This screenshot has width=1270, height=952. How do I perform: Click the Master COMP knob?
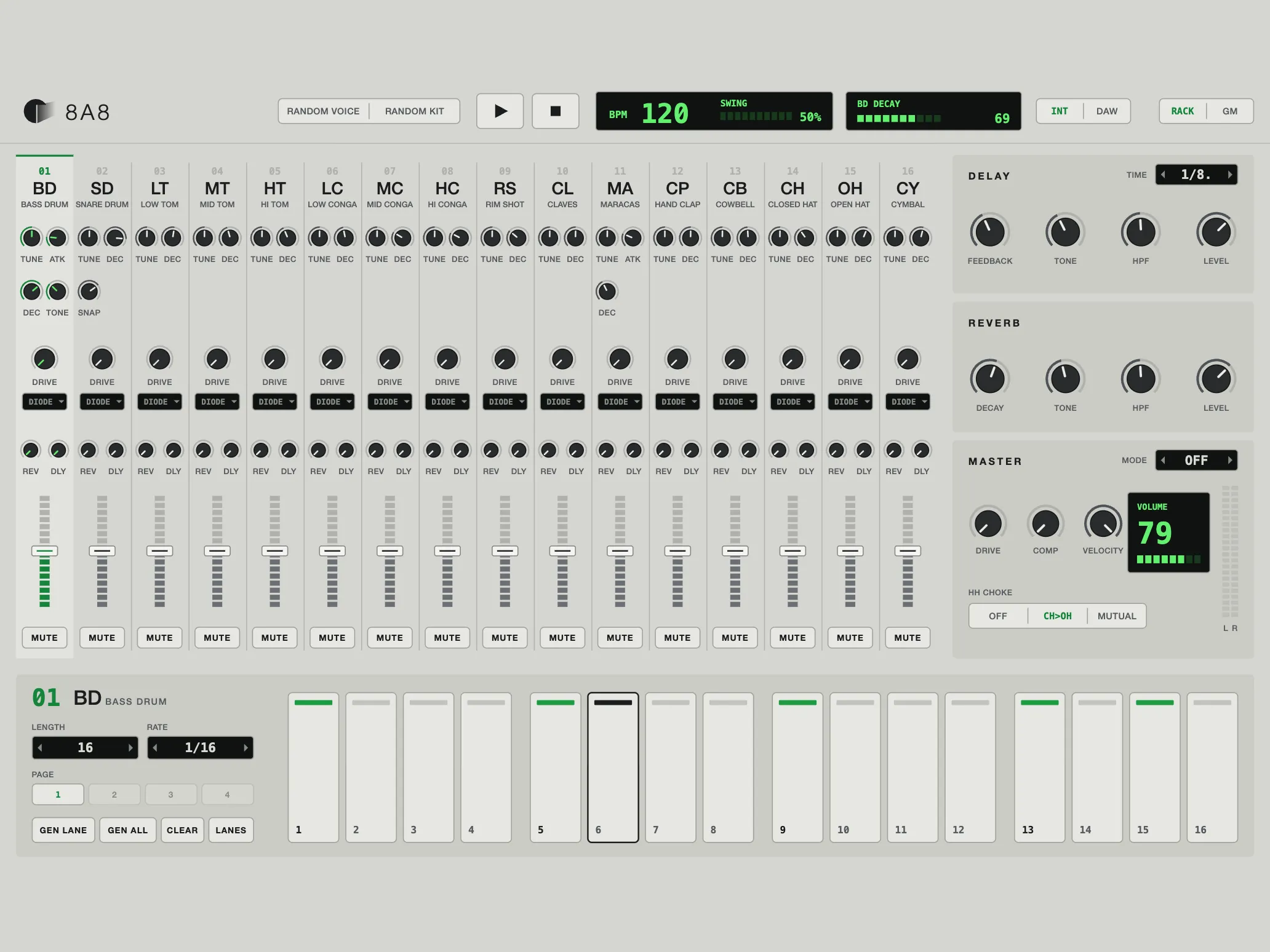(x=1045, y=523)
